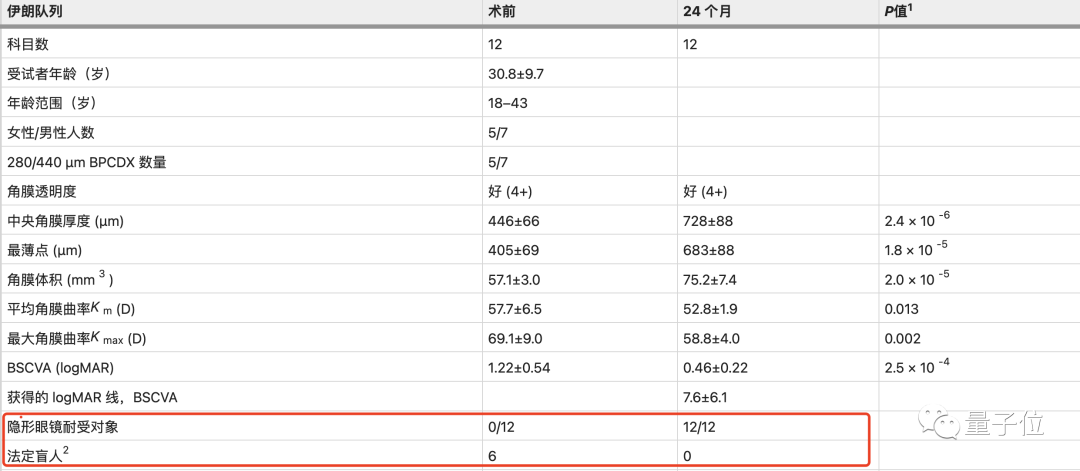This screenshot has width=1080, height=471.
Task: Click the 1.22±0.54 cell
Action: [x=519, y=368]
